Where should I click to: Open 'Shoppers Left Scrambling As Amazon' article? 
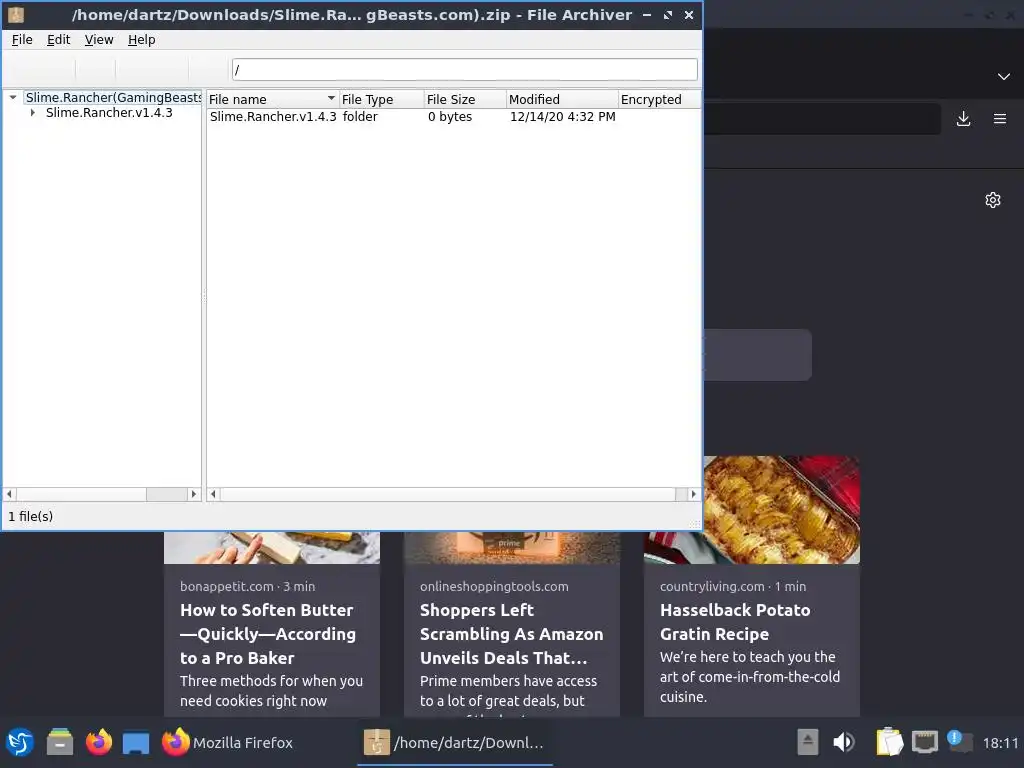tap(511, 634)
